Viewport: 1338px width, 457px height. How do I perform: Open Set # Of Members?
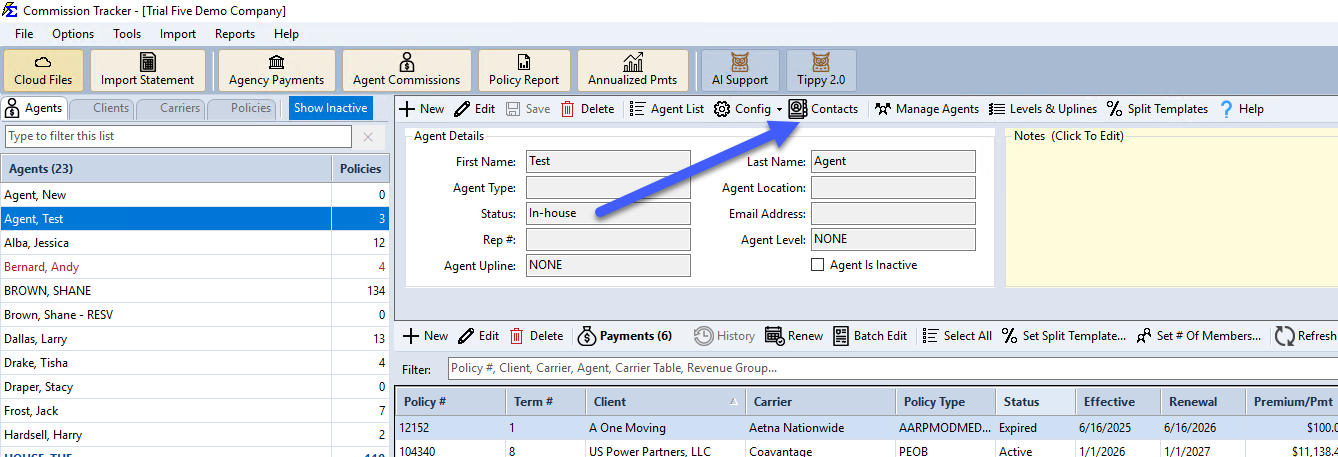[1199, 336]
